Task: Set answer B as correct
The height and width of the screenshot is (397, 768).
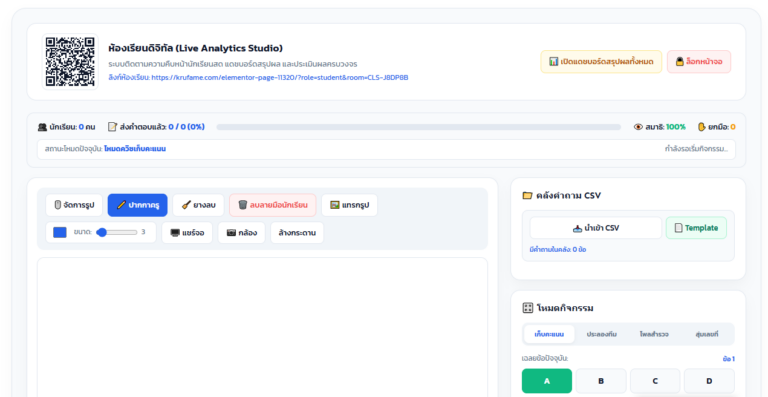Action: (601, 381)
